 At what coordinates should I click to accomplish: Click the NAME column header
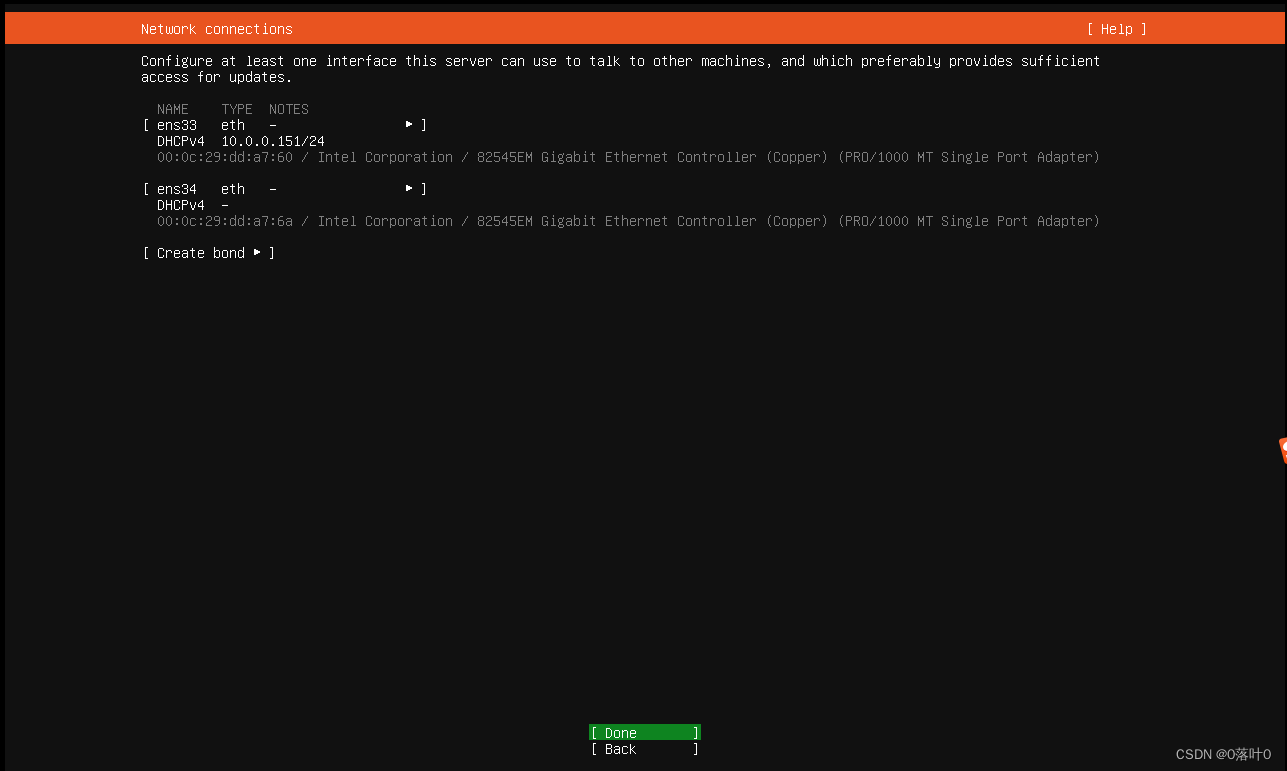[x=173, y=109]
